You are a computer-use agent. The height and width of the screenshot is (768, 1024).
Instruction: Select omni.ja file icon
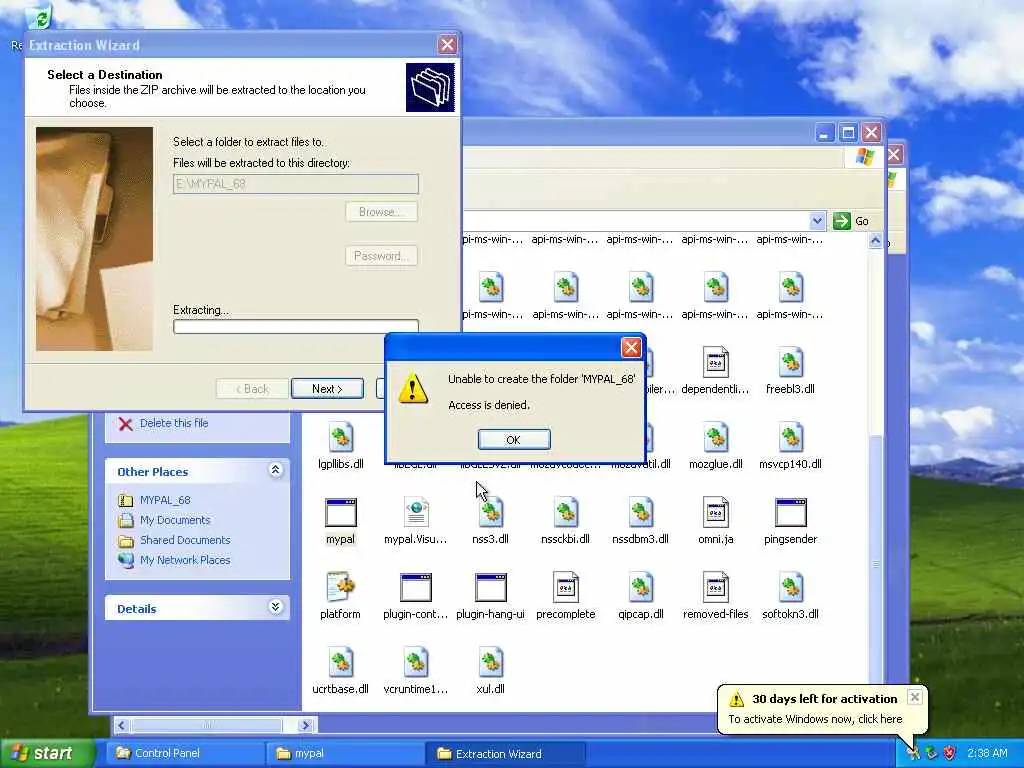(715, 513)
